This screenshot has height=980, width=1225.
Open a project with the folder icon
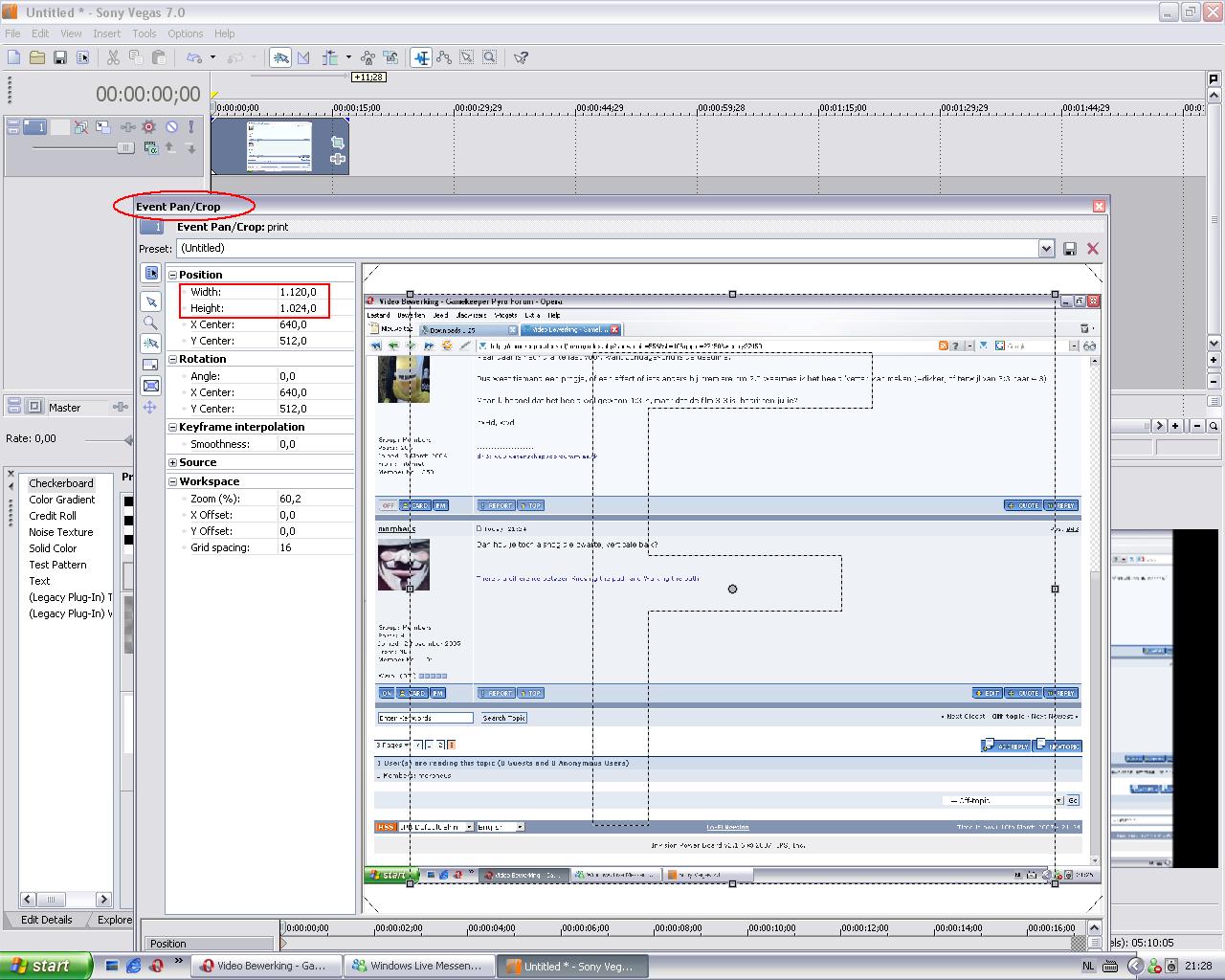tap(37, 57)
